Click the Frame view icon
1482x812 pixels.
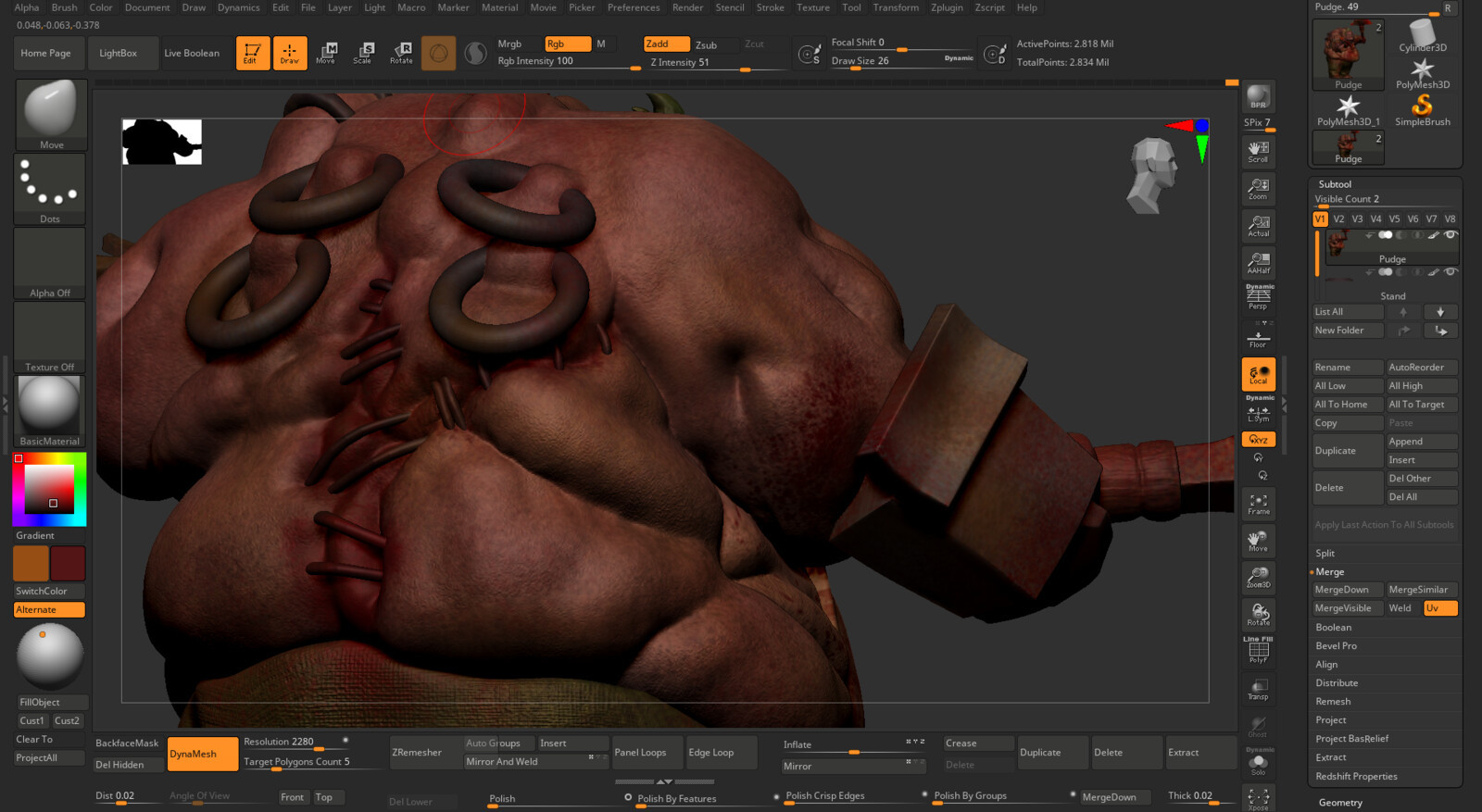tap(1258, 505)
